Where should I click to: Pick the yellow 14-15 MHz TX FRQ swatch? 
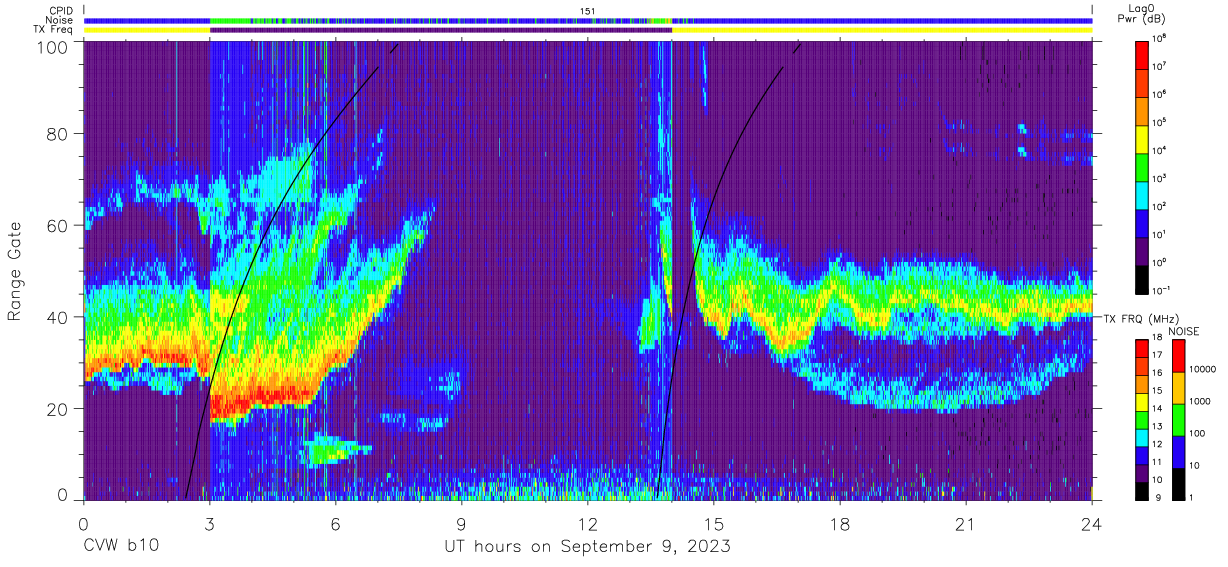1143,400
